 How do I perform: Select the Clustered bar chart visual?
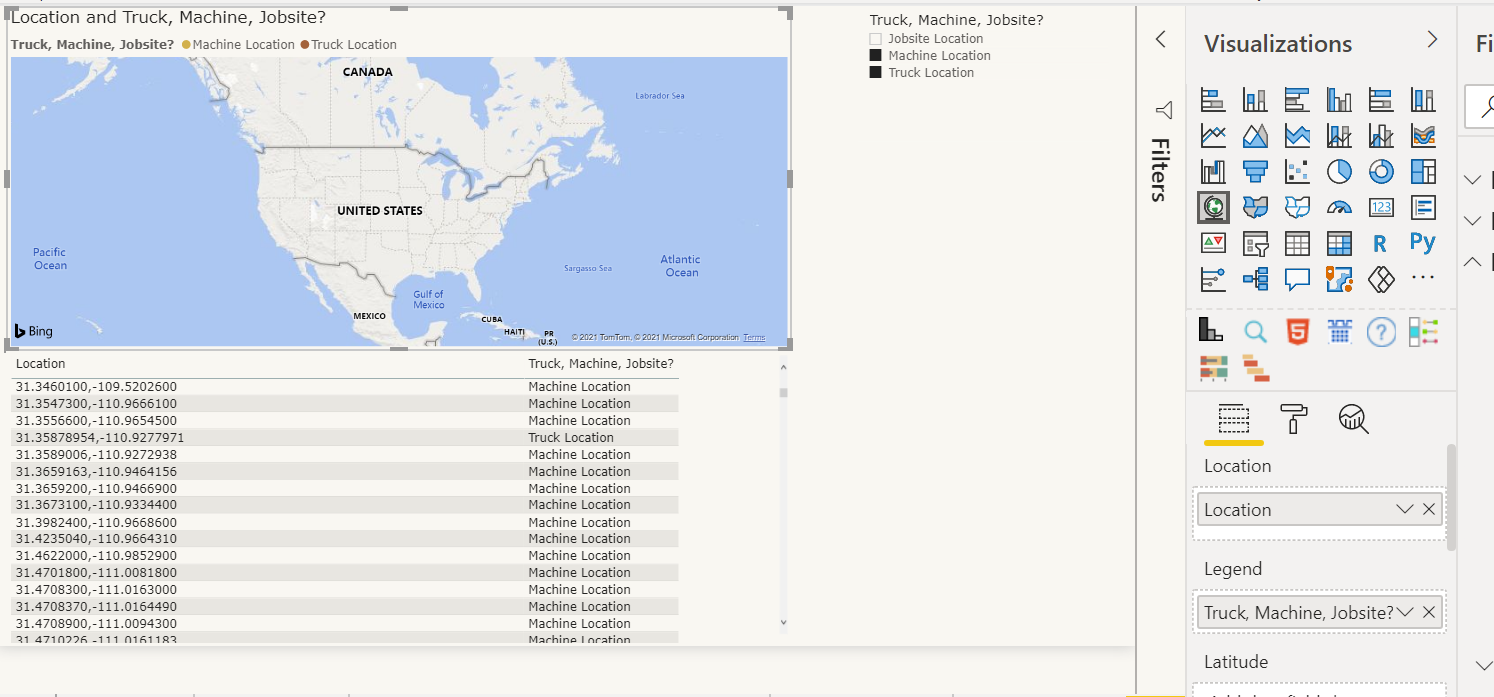coord(1297,100)
